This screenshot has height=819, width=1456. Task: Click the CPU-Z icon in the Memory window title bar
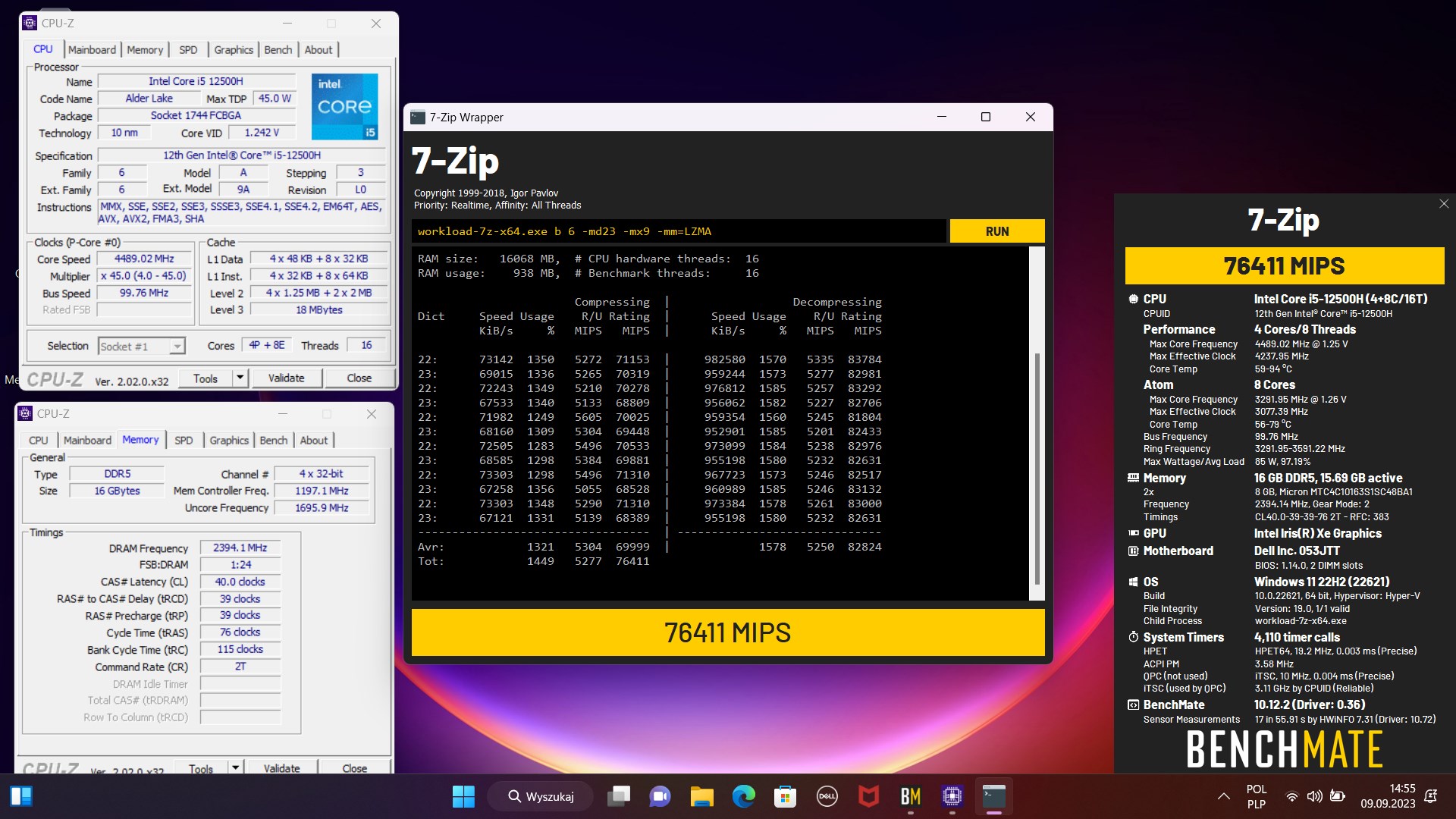tap(25, 414)
